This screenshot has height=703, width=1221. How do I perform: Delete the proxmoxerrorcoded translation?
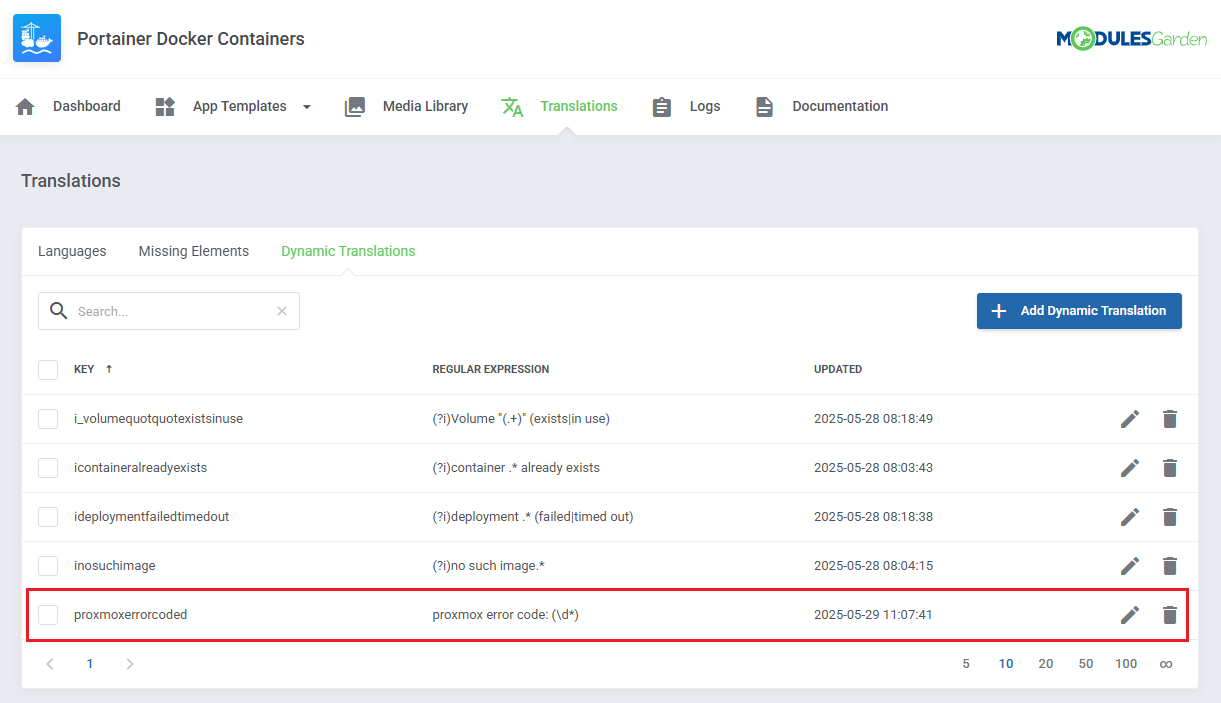point(1170,615)
